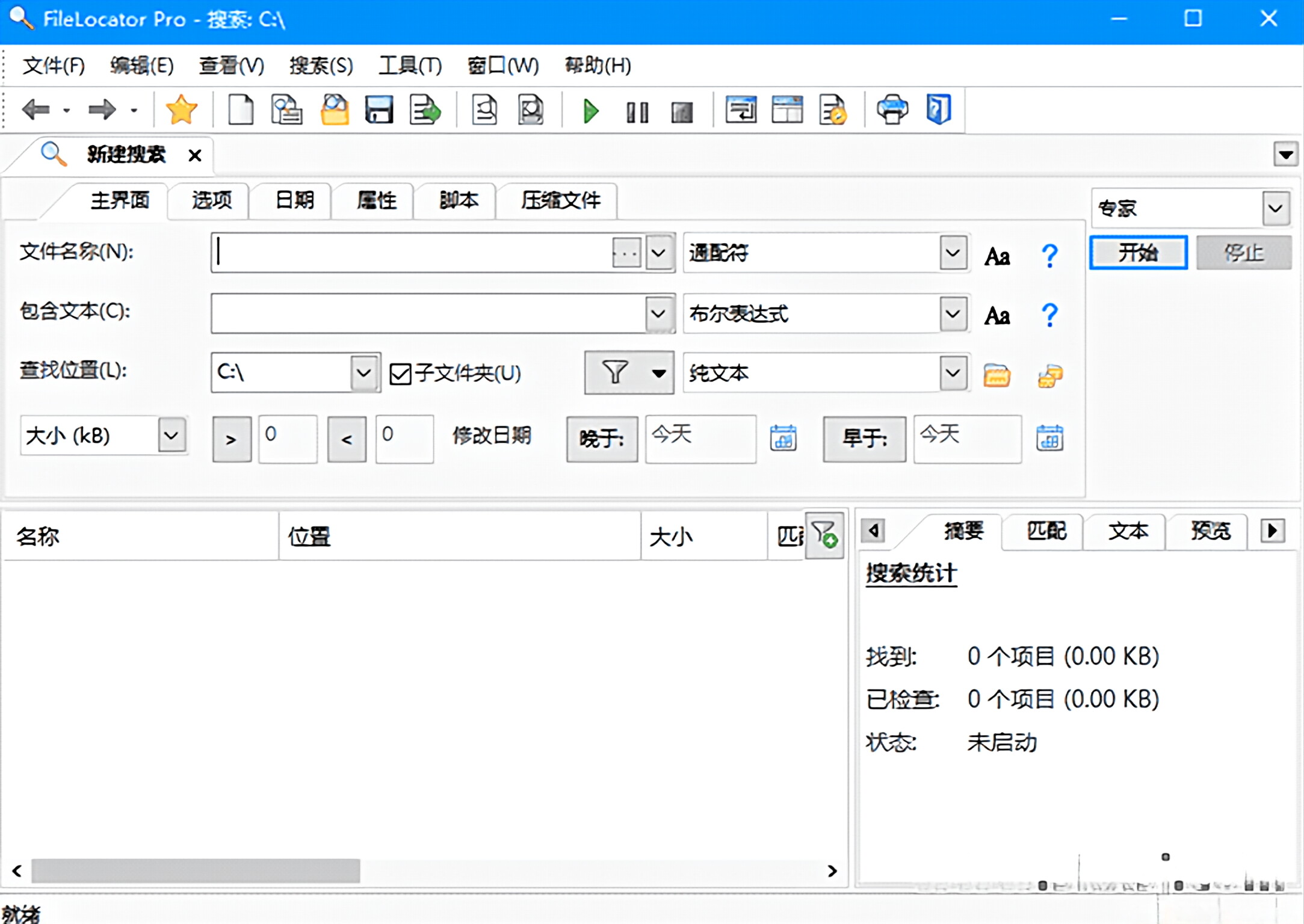
Task: Switch to 匹配 results tab
Action: click(x=1046, y=531)
